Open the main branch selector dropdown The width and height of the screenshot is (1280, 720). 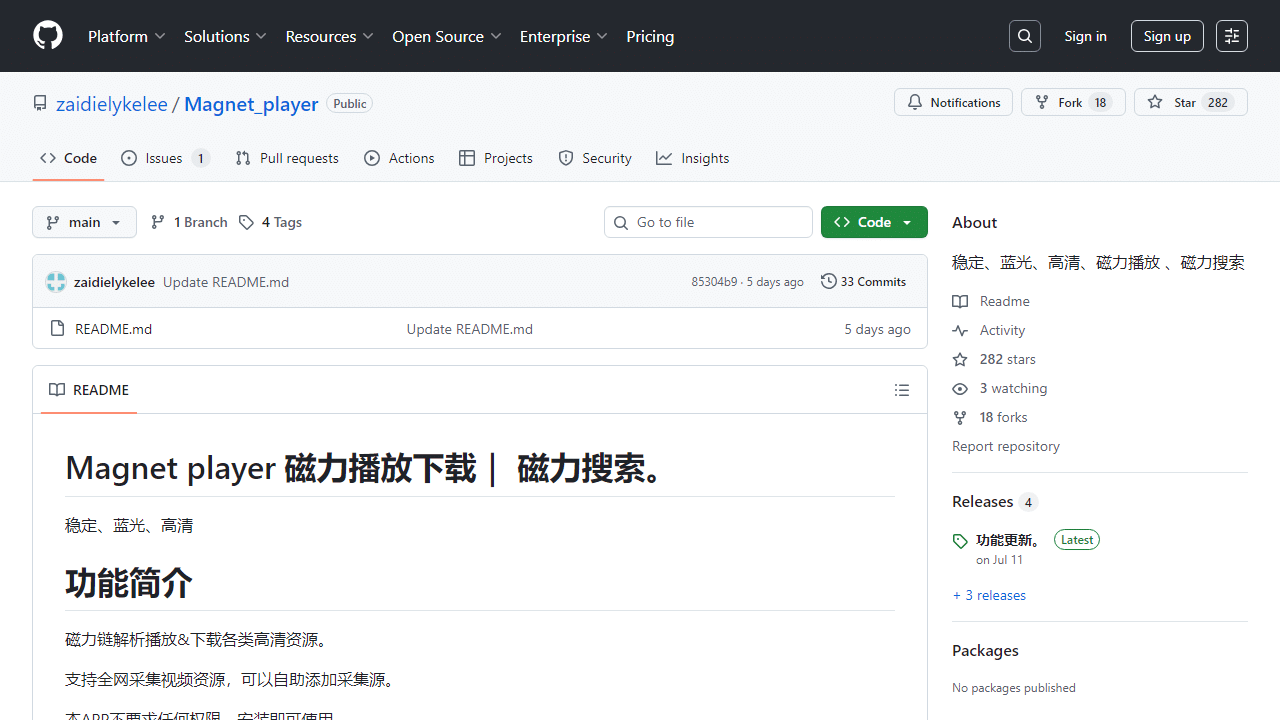[84, 222]
